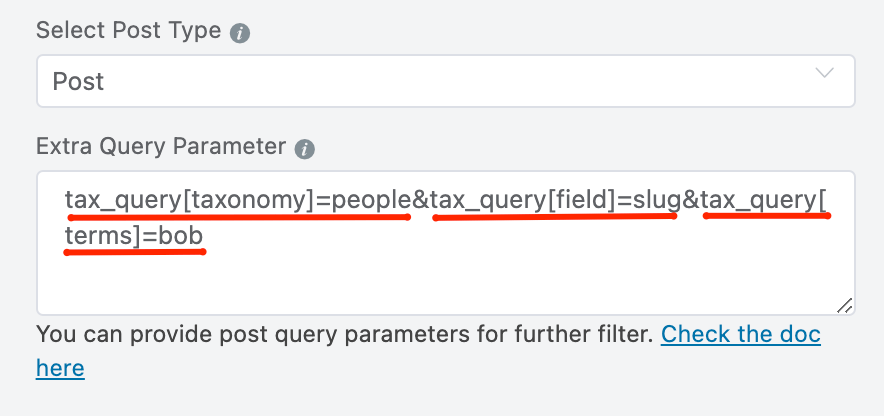Viewport: 884px width, 416px height.
Task: Click the textarea resize grip icon
Action: point(844,305)
